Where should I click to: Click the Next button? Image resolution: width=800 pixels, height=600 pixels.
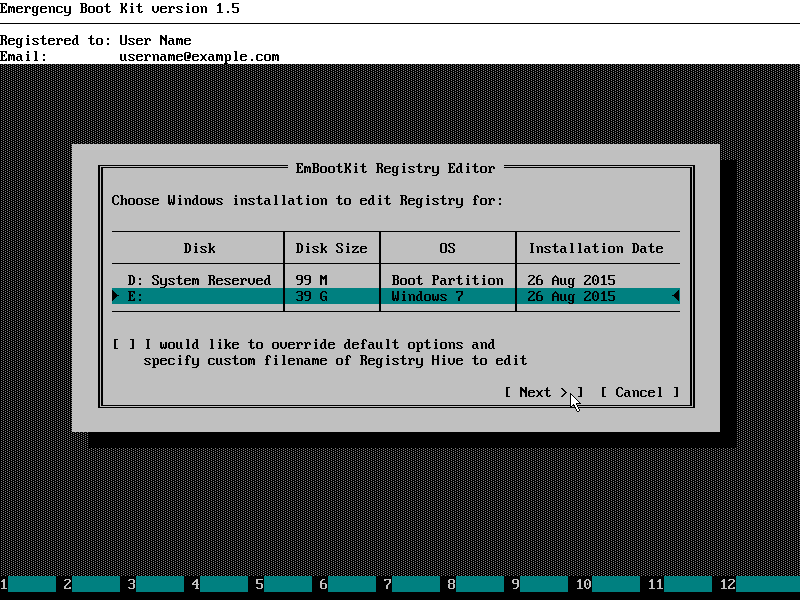pyautogui.click(x=543, y=392)
